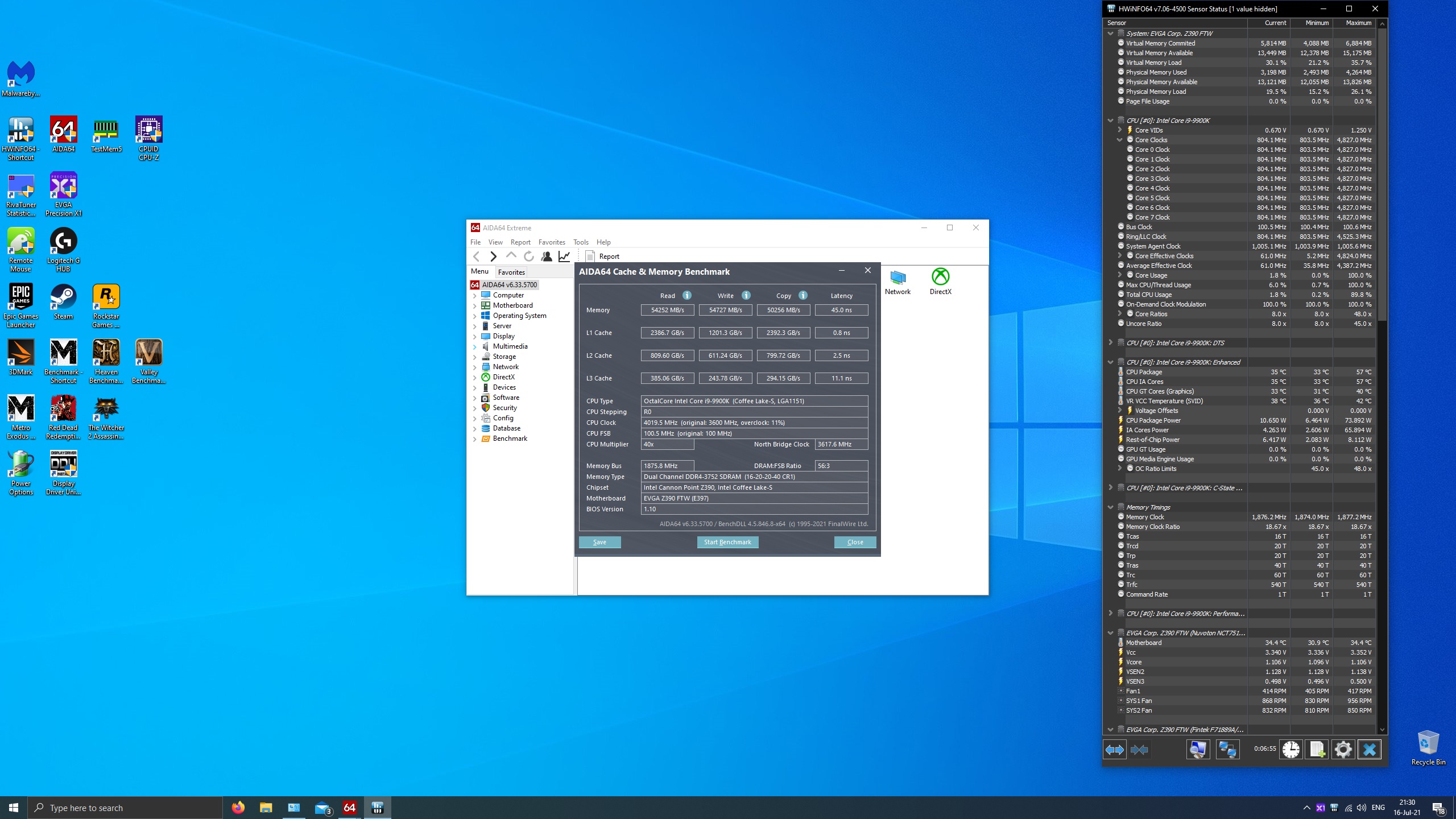Click the info icon beside Read
This screenshot has height=819, width=1456.
(687, 295)
